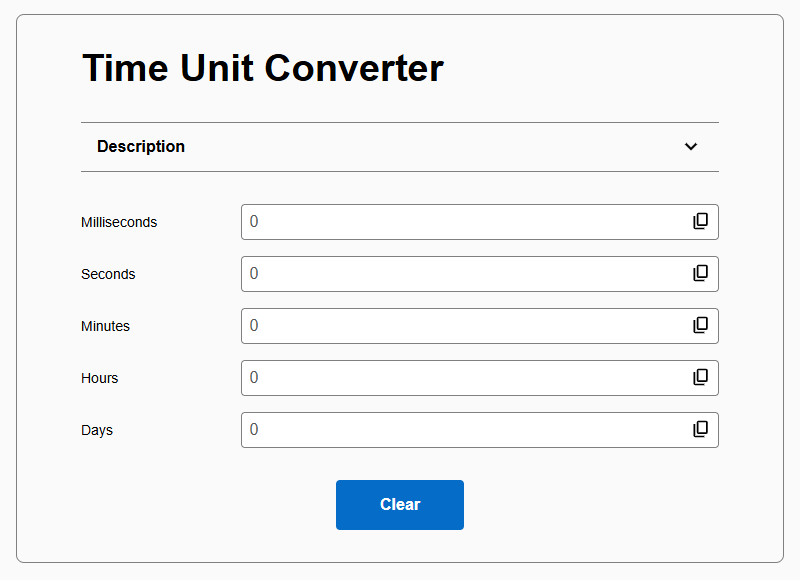Copy the Seconds value using its icon
This screenshot has height=580, width=800.
[x=700, y=274]
